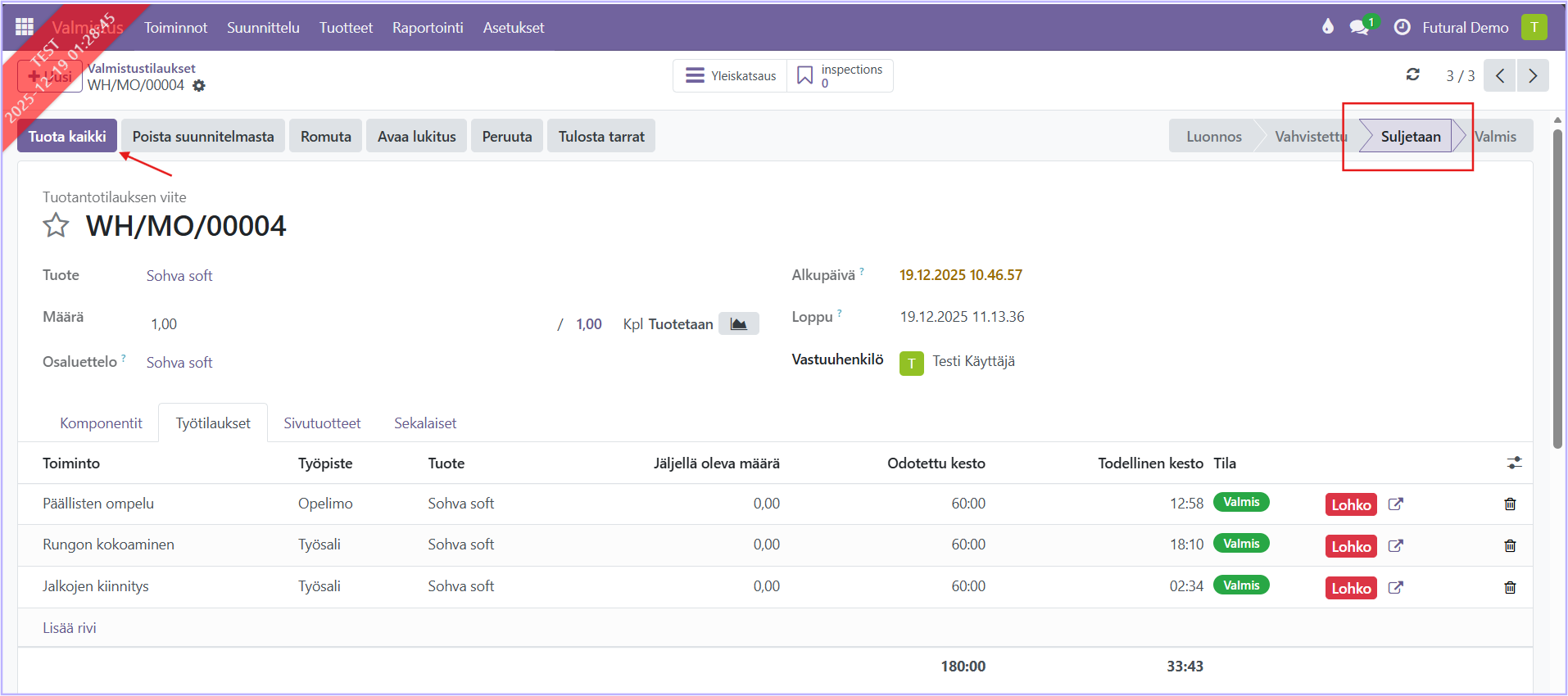Delete the Päällisten ompelu work order row
This screenshot has width=1568, height=696.
1510,504
